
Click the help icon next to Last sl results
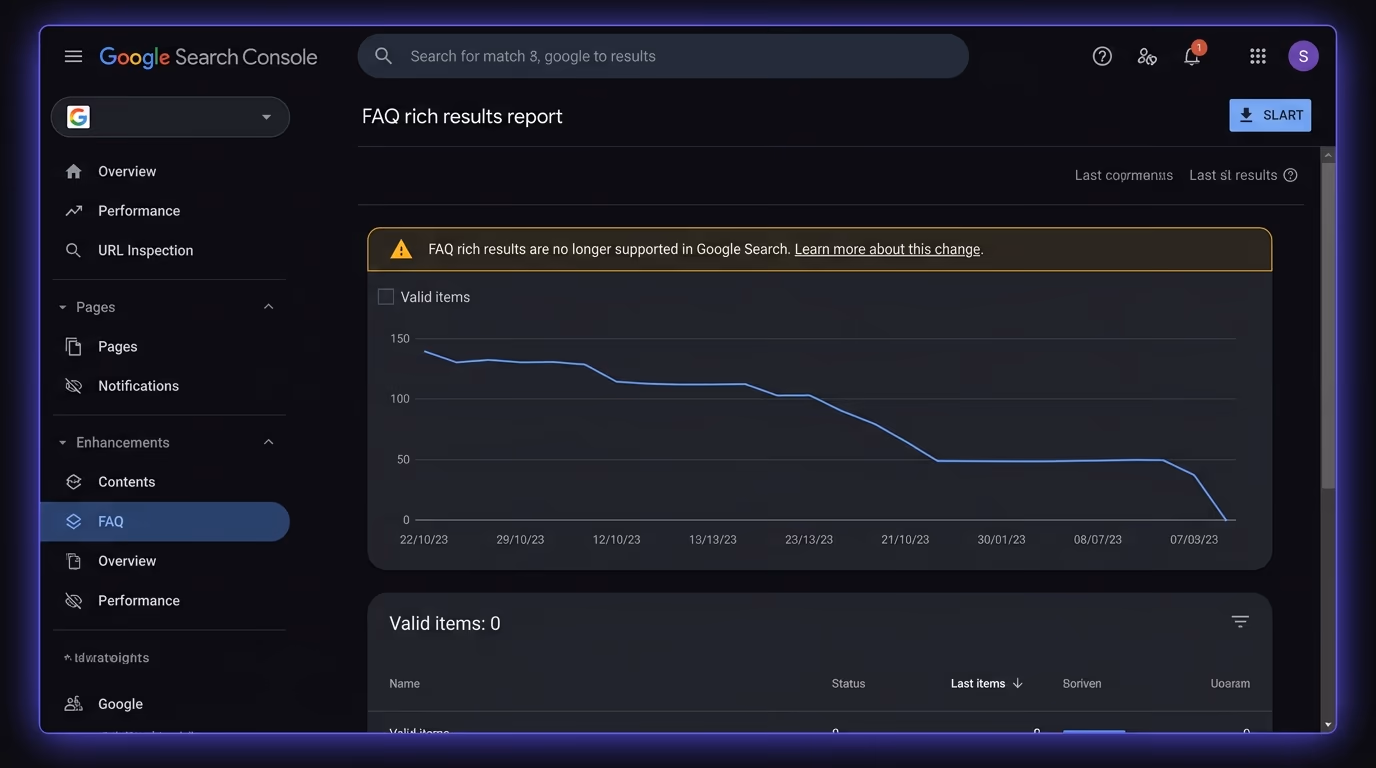click(x=1290, y=175)
